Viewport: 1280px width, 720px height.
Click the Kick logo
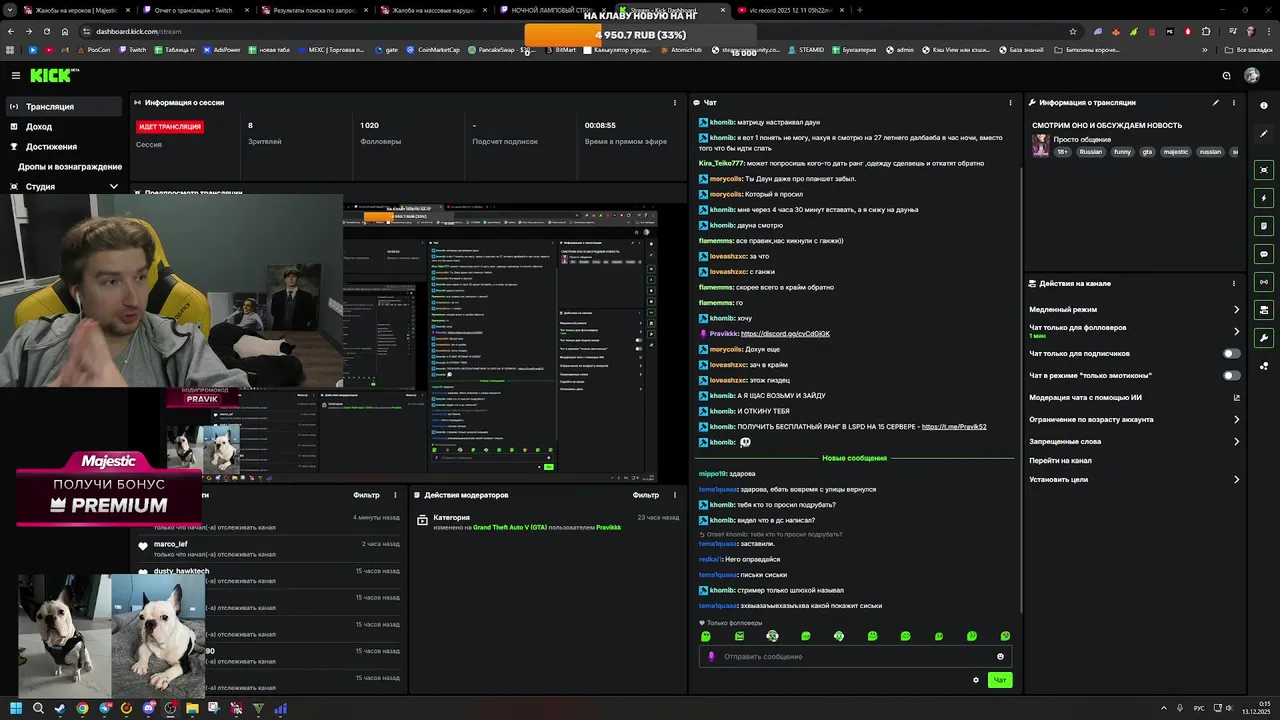point(51,75)
